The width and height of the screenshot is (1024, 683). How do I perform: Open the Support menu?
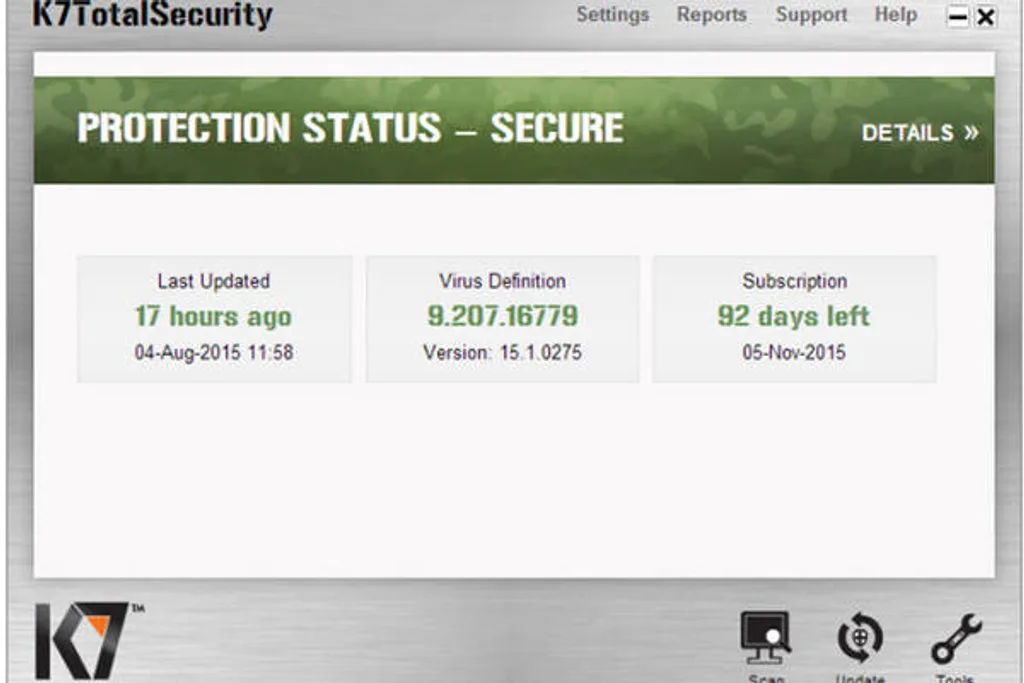811,15
